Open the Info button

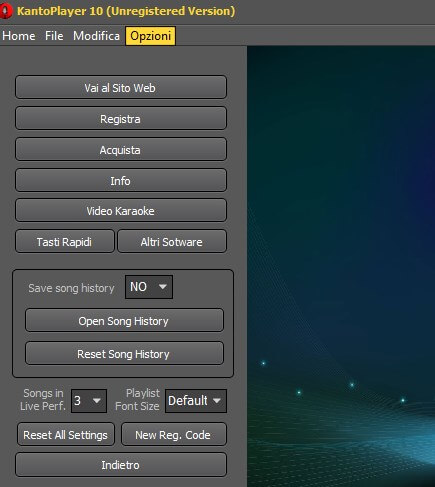click(121, 180)
